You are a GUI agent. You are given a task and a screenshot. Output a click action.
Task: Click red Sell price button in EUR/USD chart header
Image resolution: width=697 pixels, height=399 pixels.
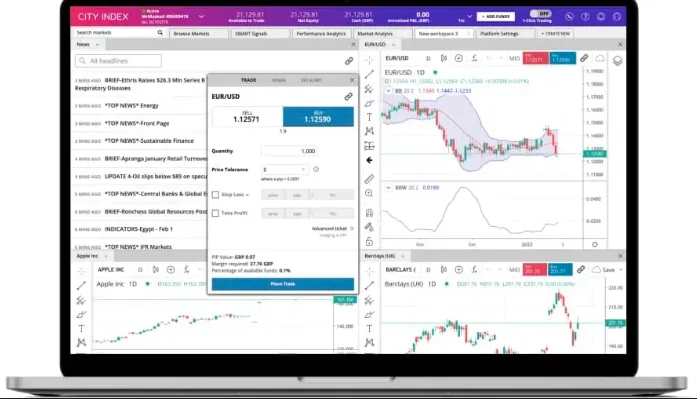click(x=535, y=58)
